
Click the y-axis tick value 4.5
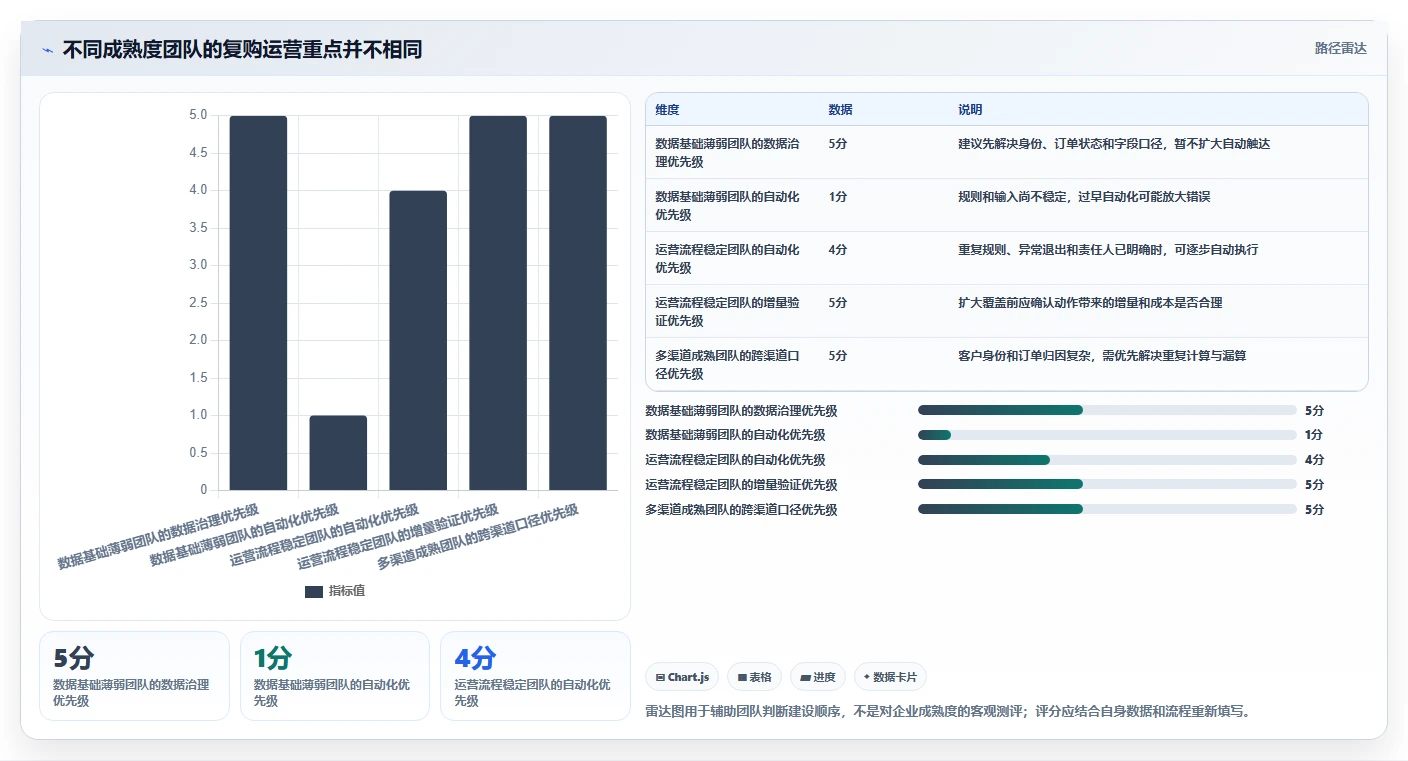point(198,152)
